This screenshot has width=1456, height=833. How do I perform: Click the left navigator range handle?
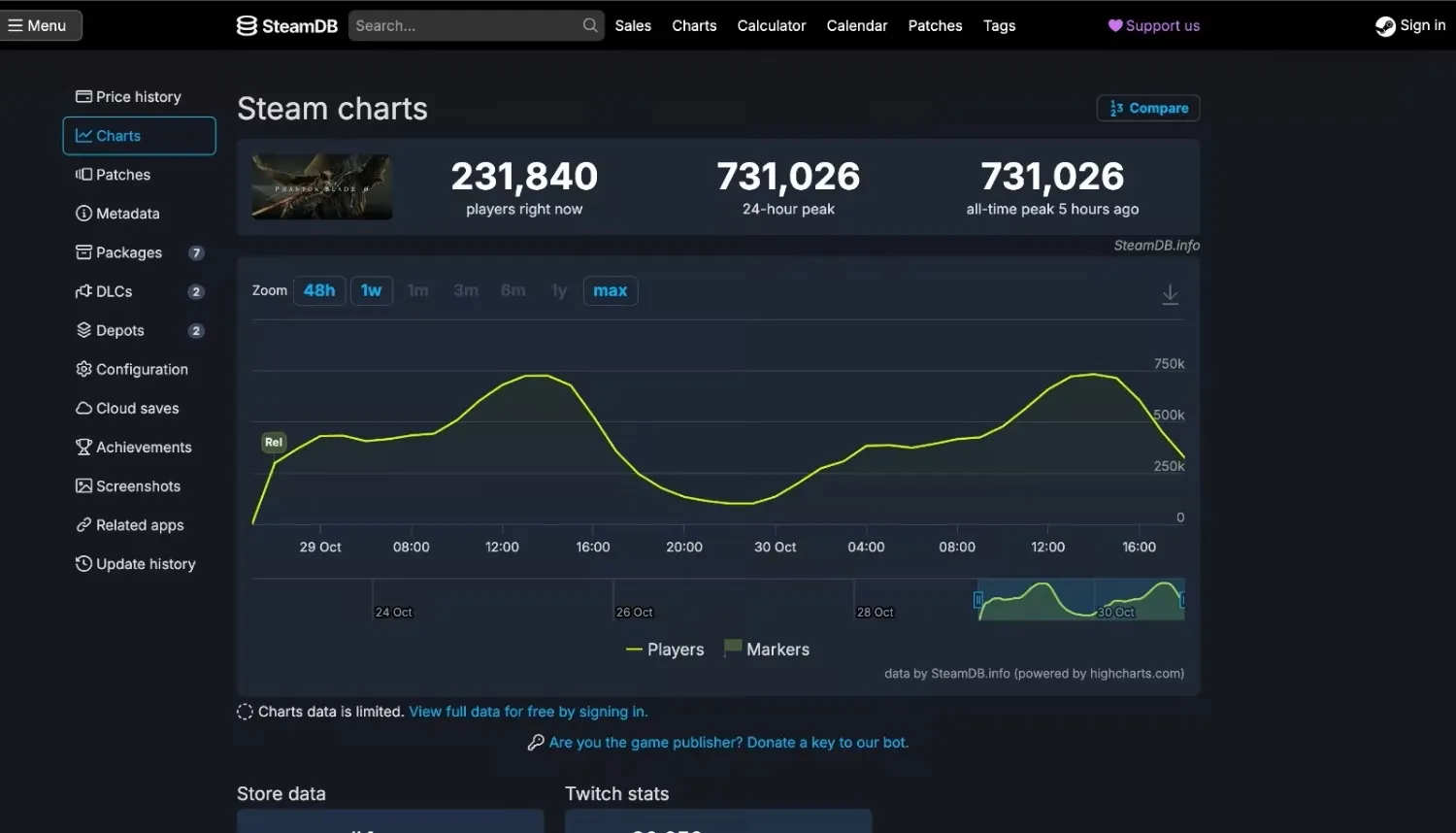click(x=978, y=600)
